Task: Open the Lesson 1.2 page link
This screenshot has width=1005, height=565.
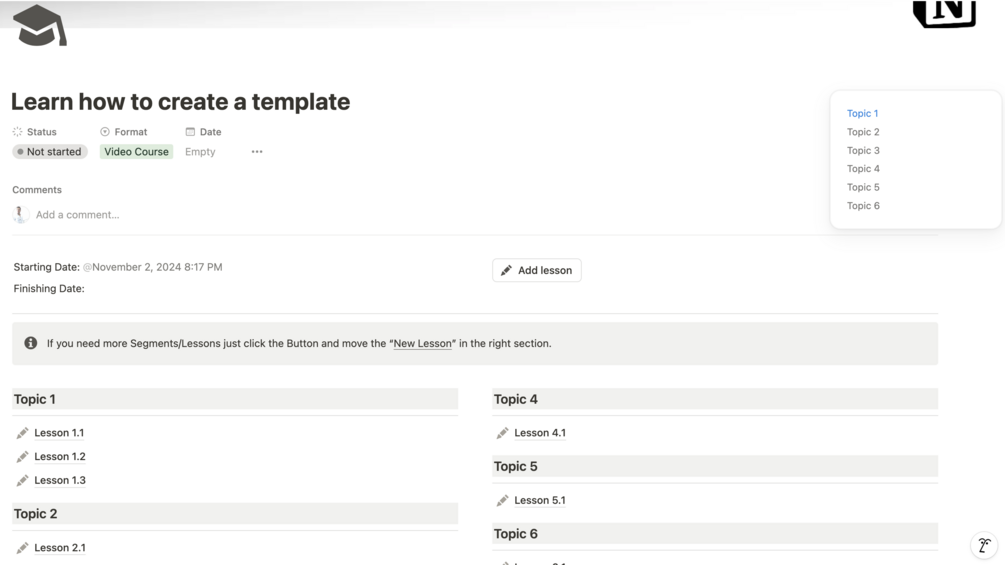Action: [x=60, y=457]
